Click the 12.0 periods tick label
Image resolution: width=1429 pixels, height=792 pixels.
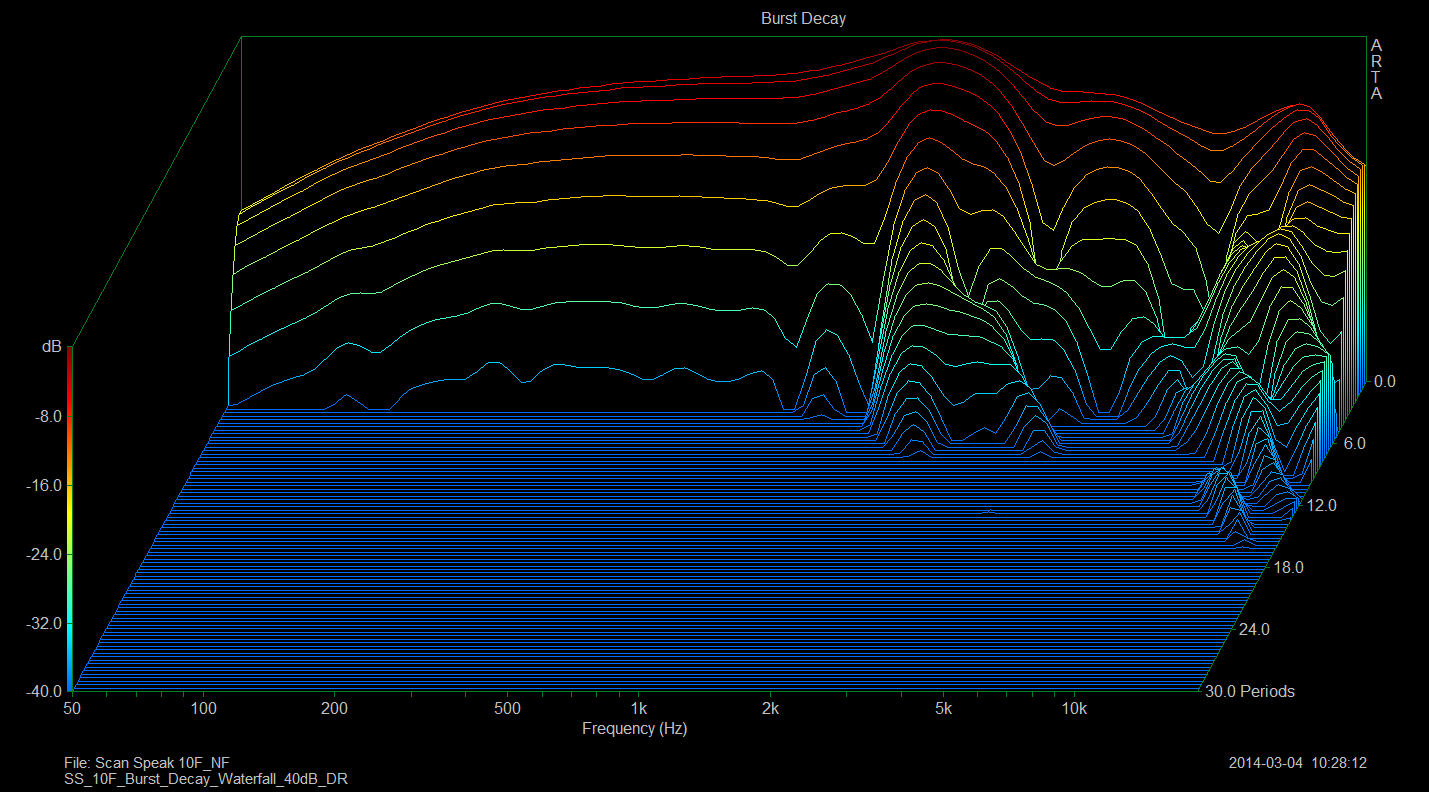tap(1321, 505)
